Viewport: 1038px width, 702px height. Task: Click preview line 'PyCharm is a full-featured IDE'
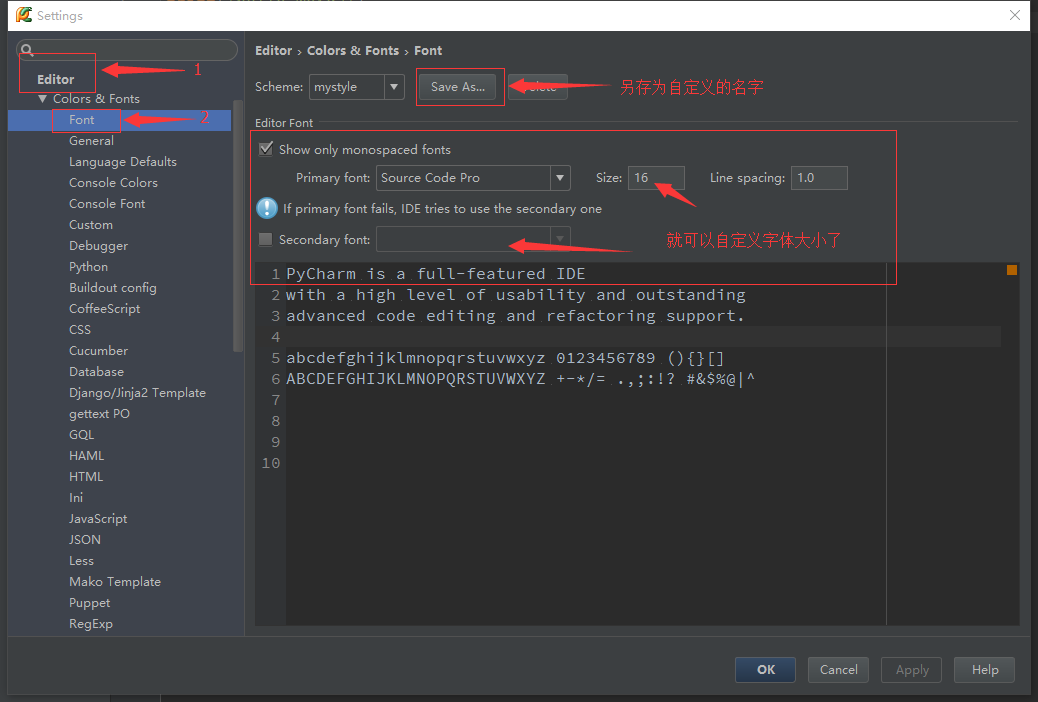pyautogui.click(x=436, y=274)
